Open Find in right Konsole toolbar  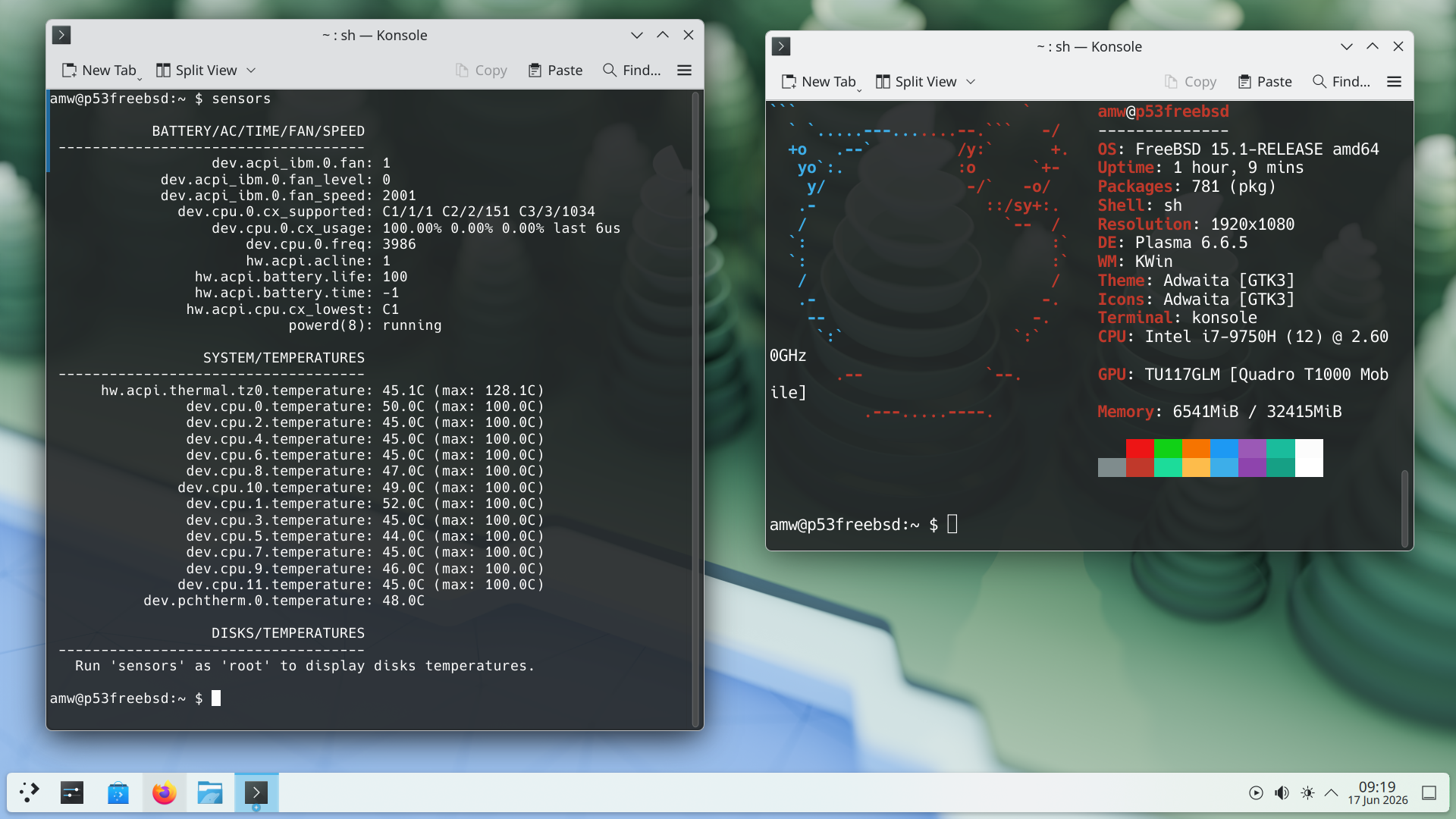click(1341, 81)
